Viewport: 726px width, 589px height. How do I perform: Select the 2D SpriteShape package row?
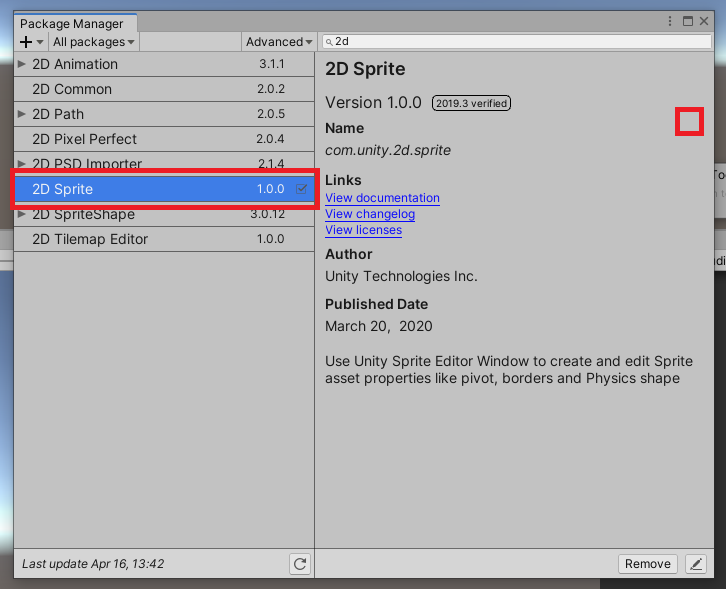click(164, 216)
